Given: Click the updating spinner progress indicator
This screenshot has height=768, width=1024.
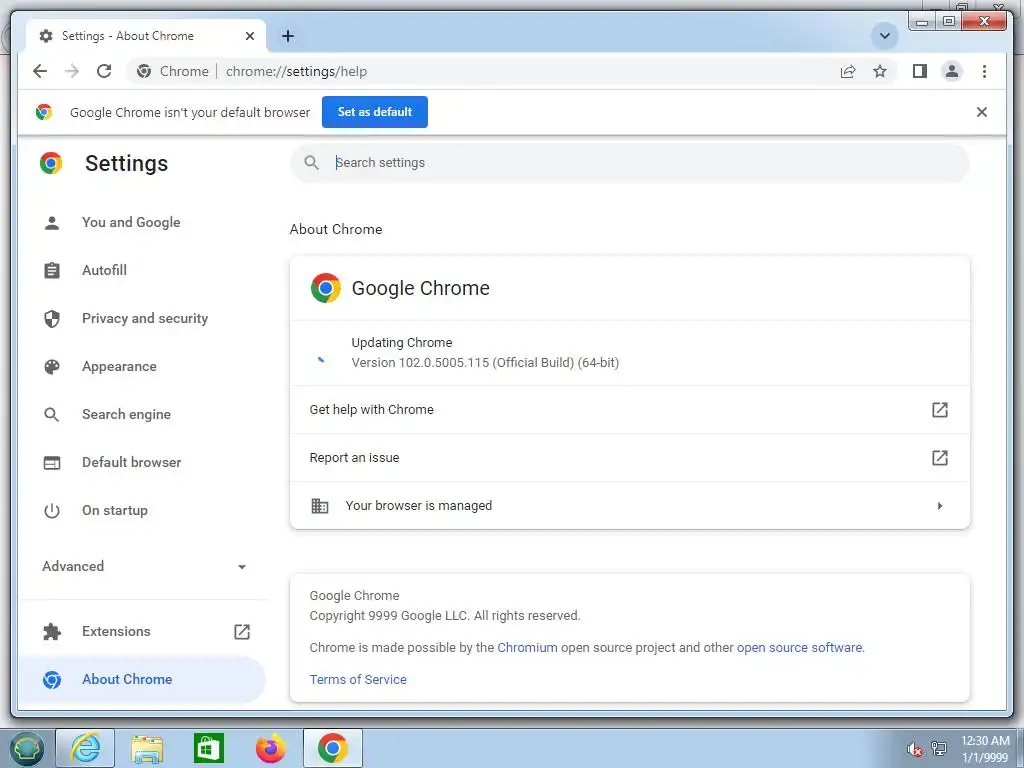Looking at the screenshot, I should pyautogui.click(x=321, y=359).
